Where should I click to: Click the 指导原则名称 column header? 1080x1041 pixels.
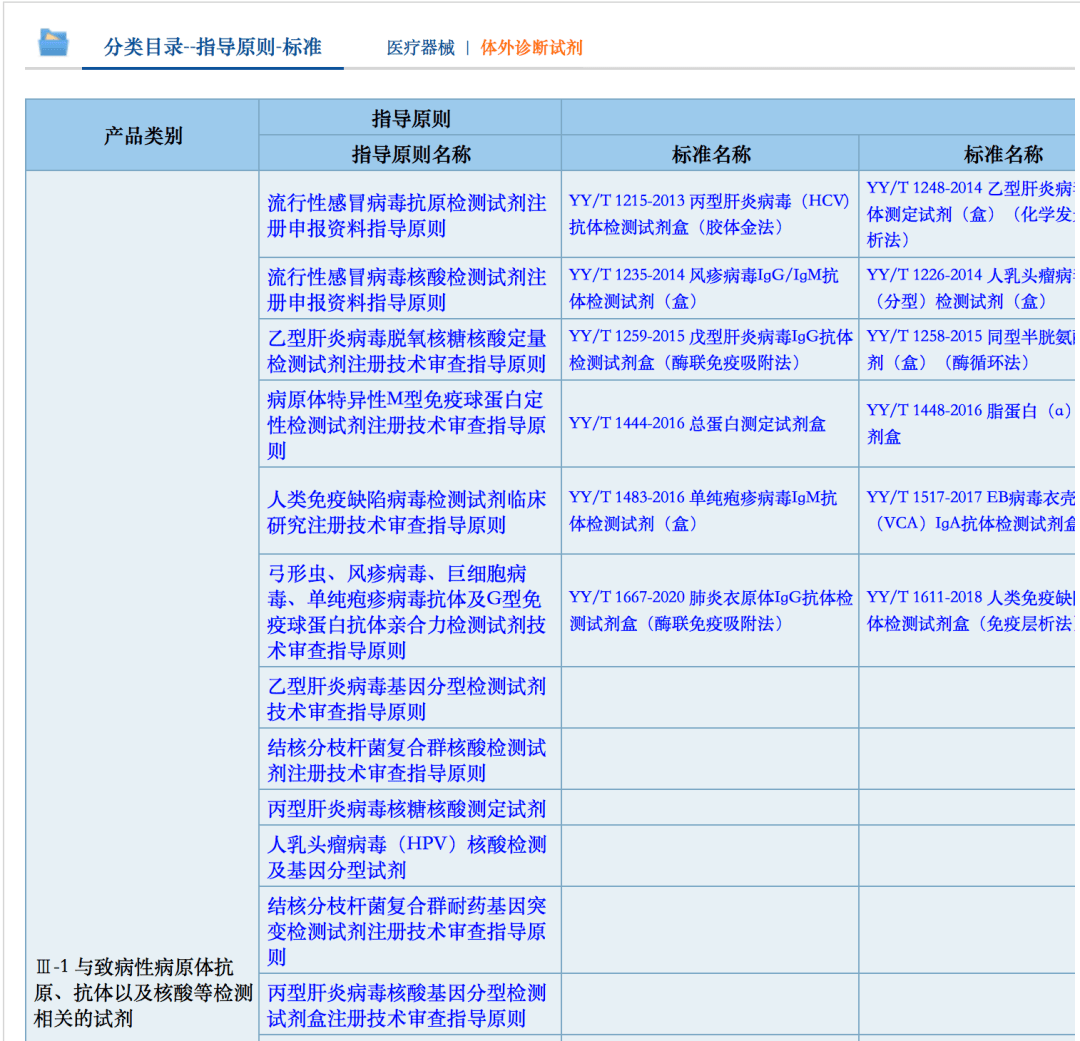click(x=411, y=153)
